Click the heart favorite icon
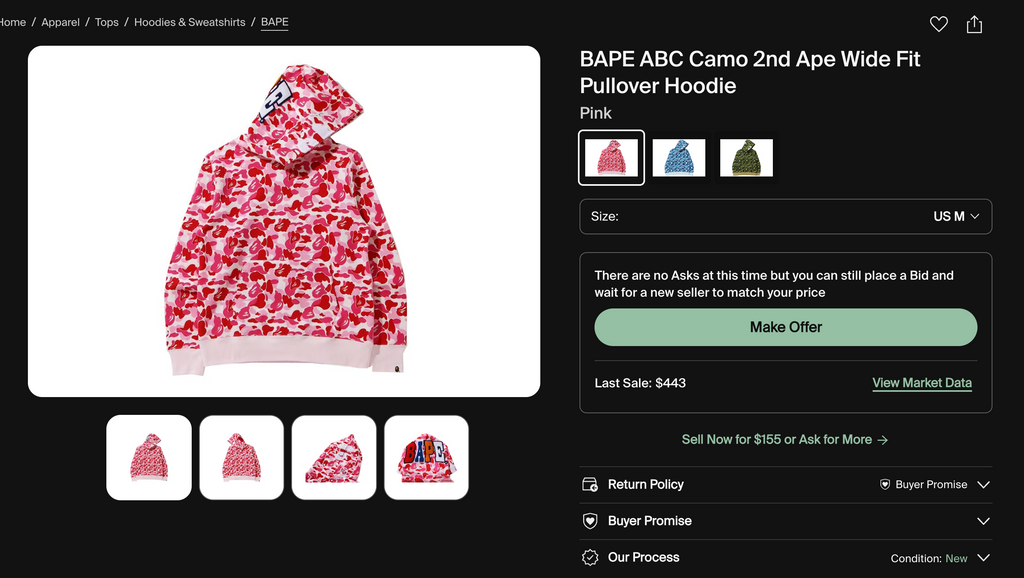Image resolution: width=1024 pixels, height=578 pixels. 938,24
